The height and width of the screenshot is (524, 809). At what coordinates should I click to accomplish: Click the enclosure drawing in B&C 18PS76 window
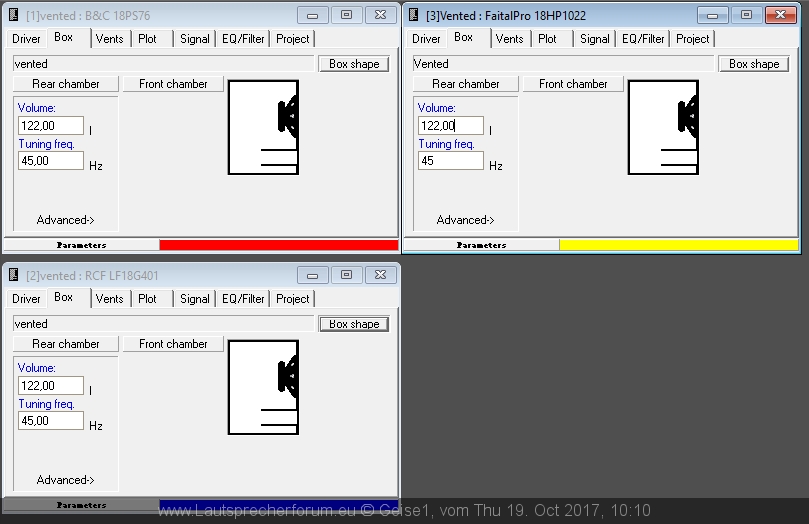point(263,127)
